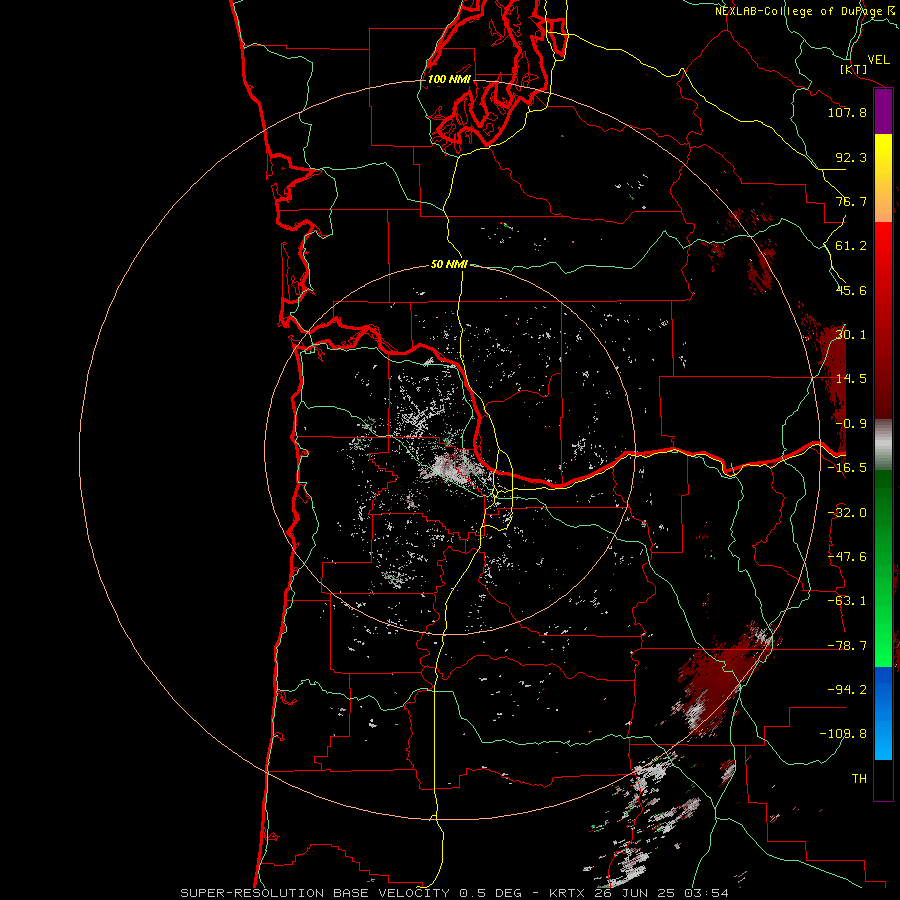This screenshot has width=900, height=900.
Task: Click the "[KT]" units label
Action: pyautogui.click(x=854, y=70)
